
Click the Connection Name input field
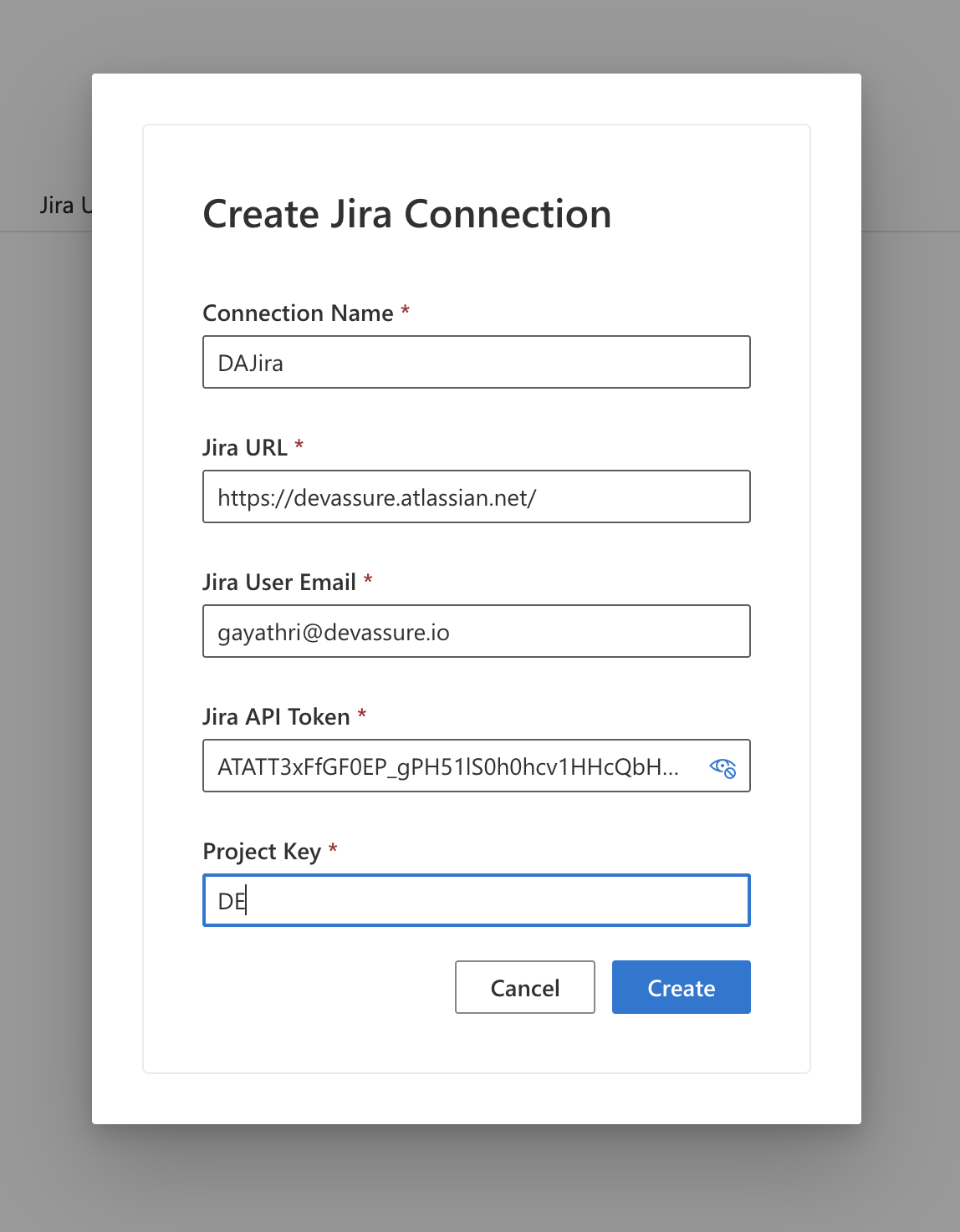click(x=476, y=363)
